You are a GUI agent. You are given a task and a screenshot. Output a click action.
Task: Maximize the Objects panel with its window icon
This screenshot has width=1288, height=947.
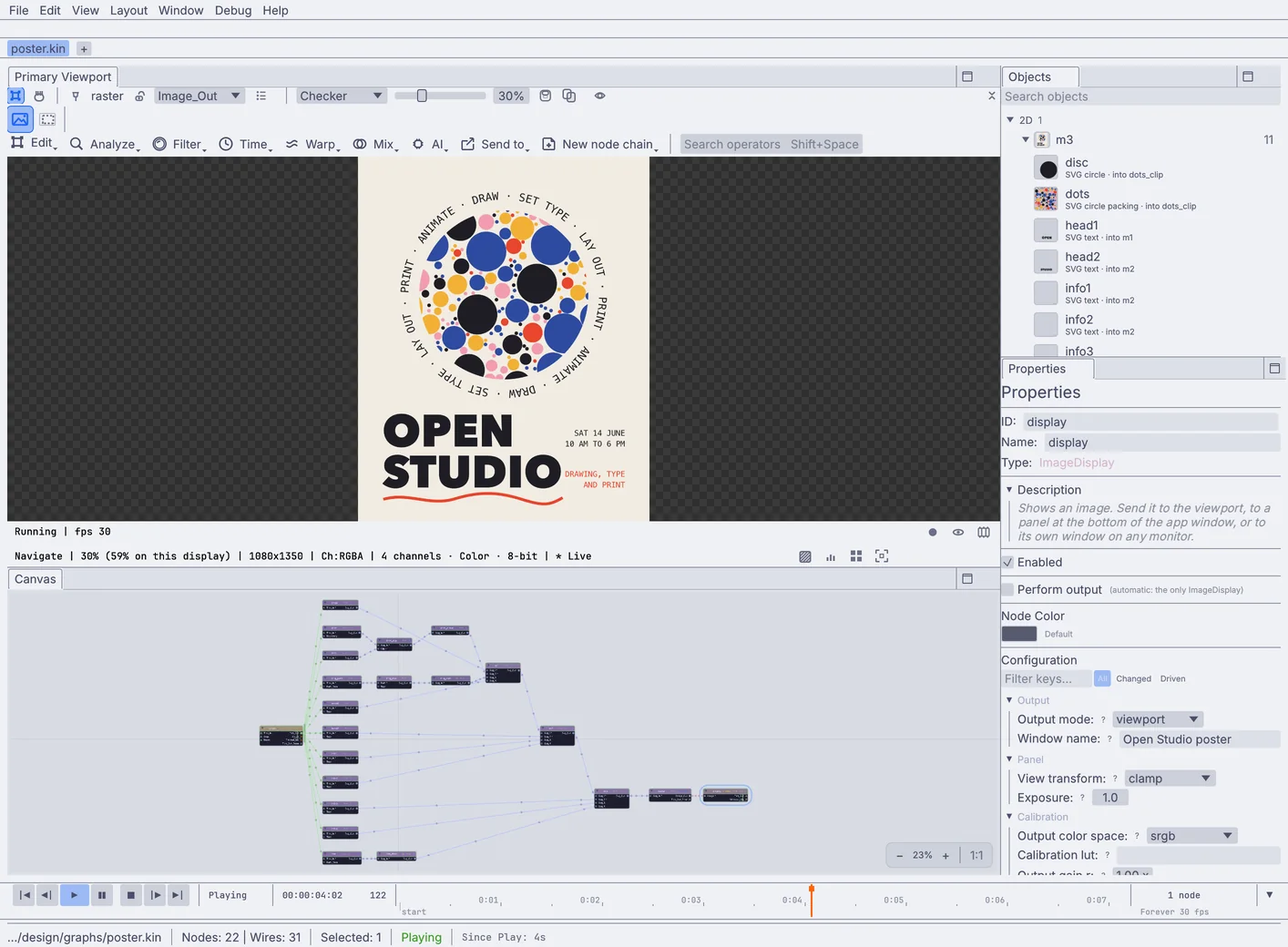click(x=1248, y=76)
